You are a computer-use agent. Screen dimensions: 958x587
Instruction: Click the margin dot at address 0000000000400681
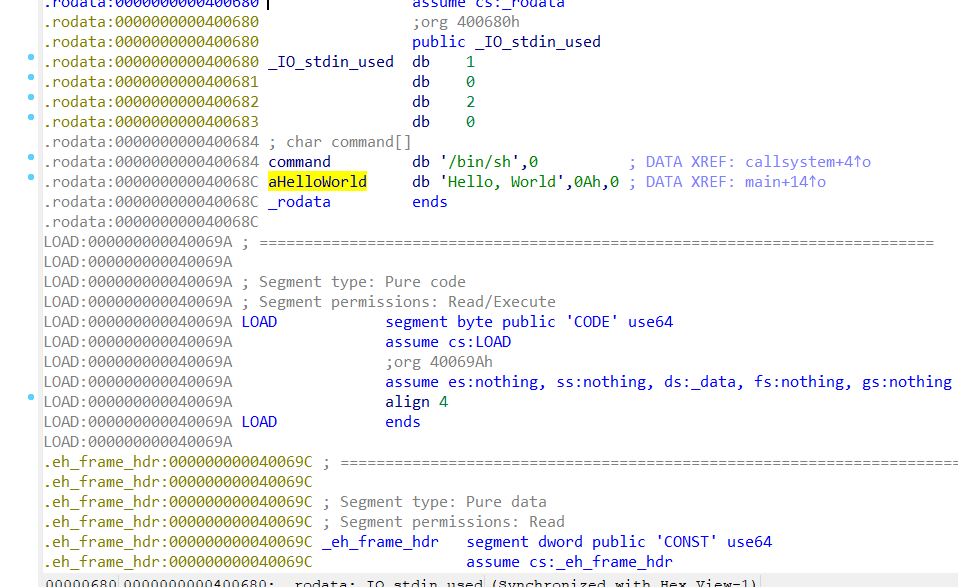click(x=31, y=78)
